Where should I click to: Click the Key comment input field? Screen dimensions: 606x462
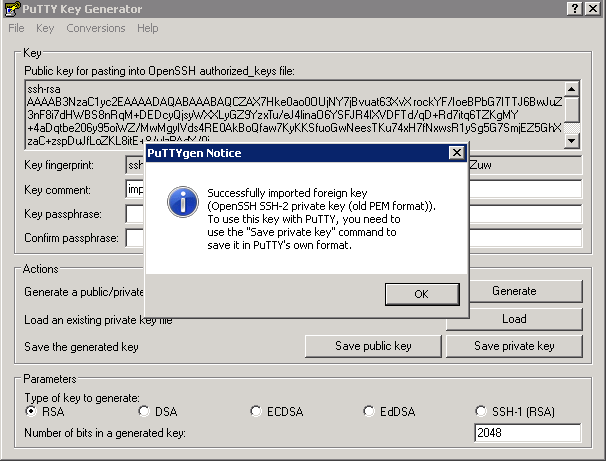tap(354, 189)
